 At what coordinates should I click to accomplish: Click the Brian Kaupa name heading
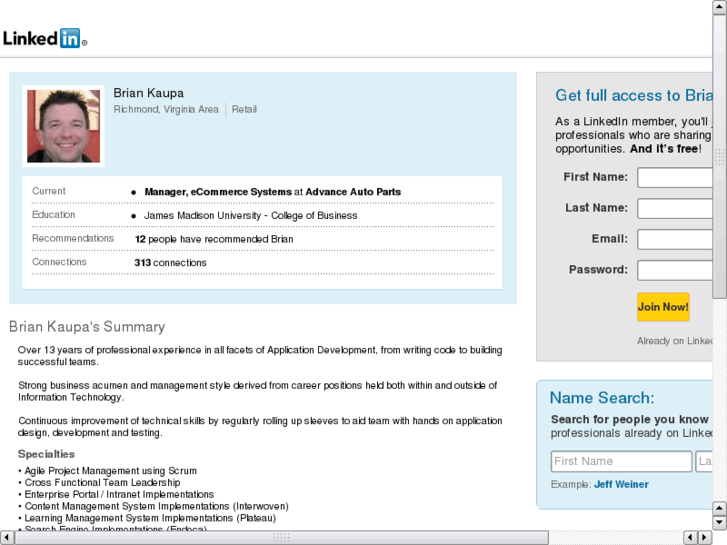click(148, 93)
